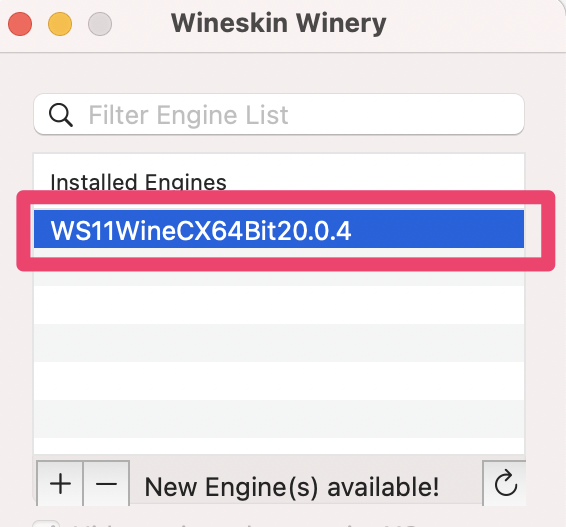Click the Installed Engines list header
The width and height of the screenshot is (566, 527).
[138, 182]
